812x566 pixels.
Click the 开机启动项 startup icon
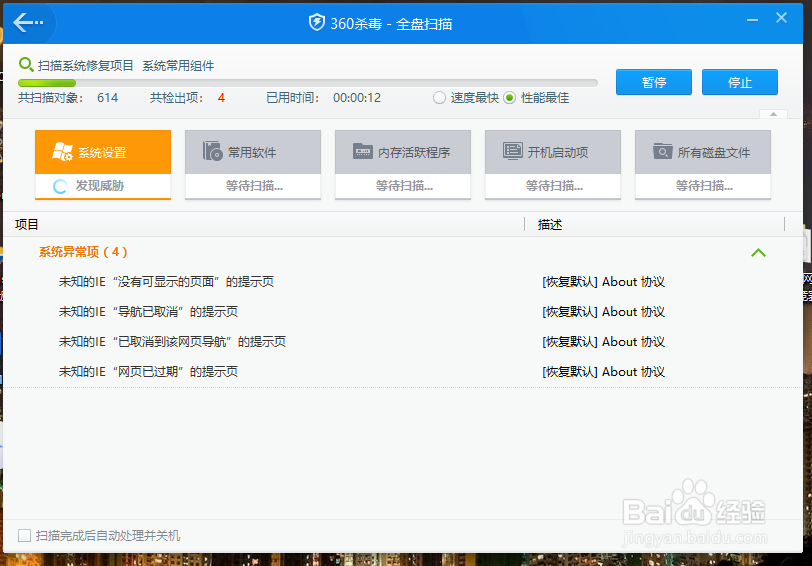[x=513, y=151]
